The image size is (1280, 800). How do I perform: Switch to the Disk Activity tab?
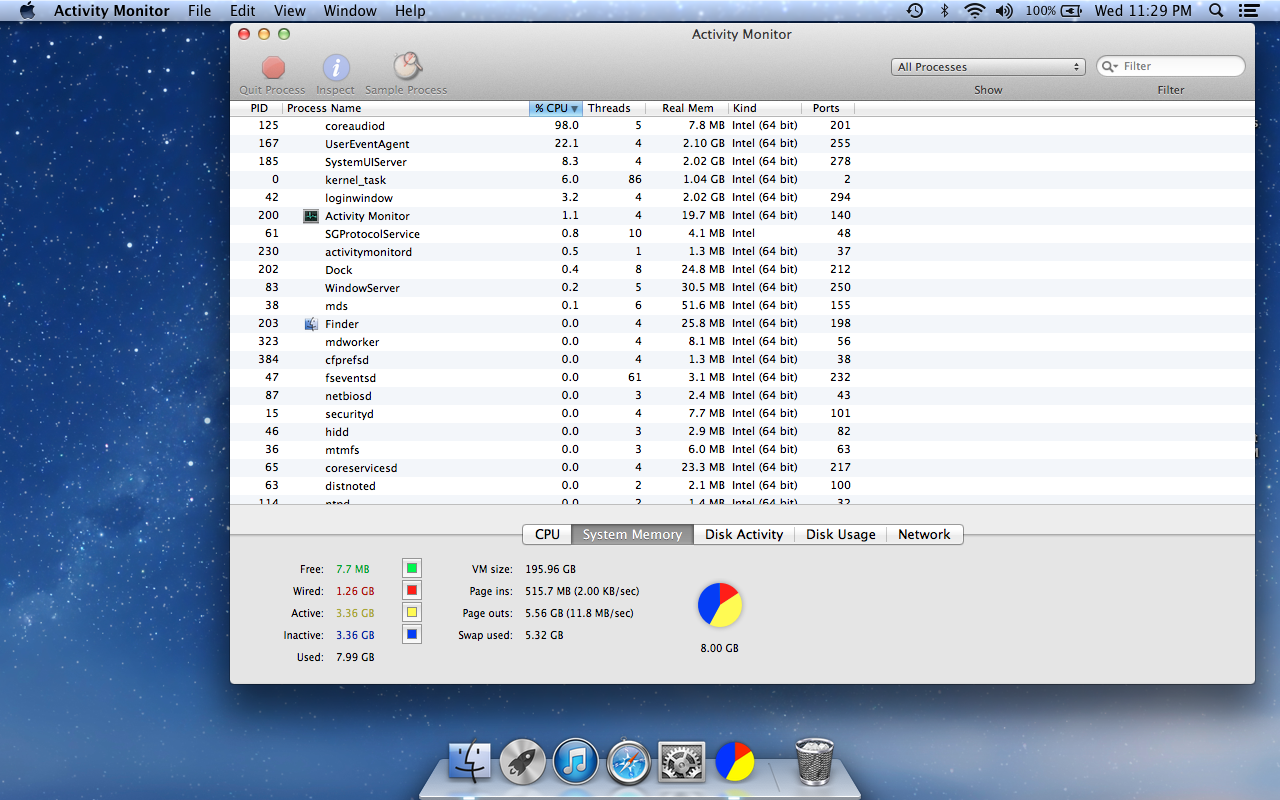point(744,534)
